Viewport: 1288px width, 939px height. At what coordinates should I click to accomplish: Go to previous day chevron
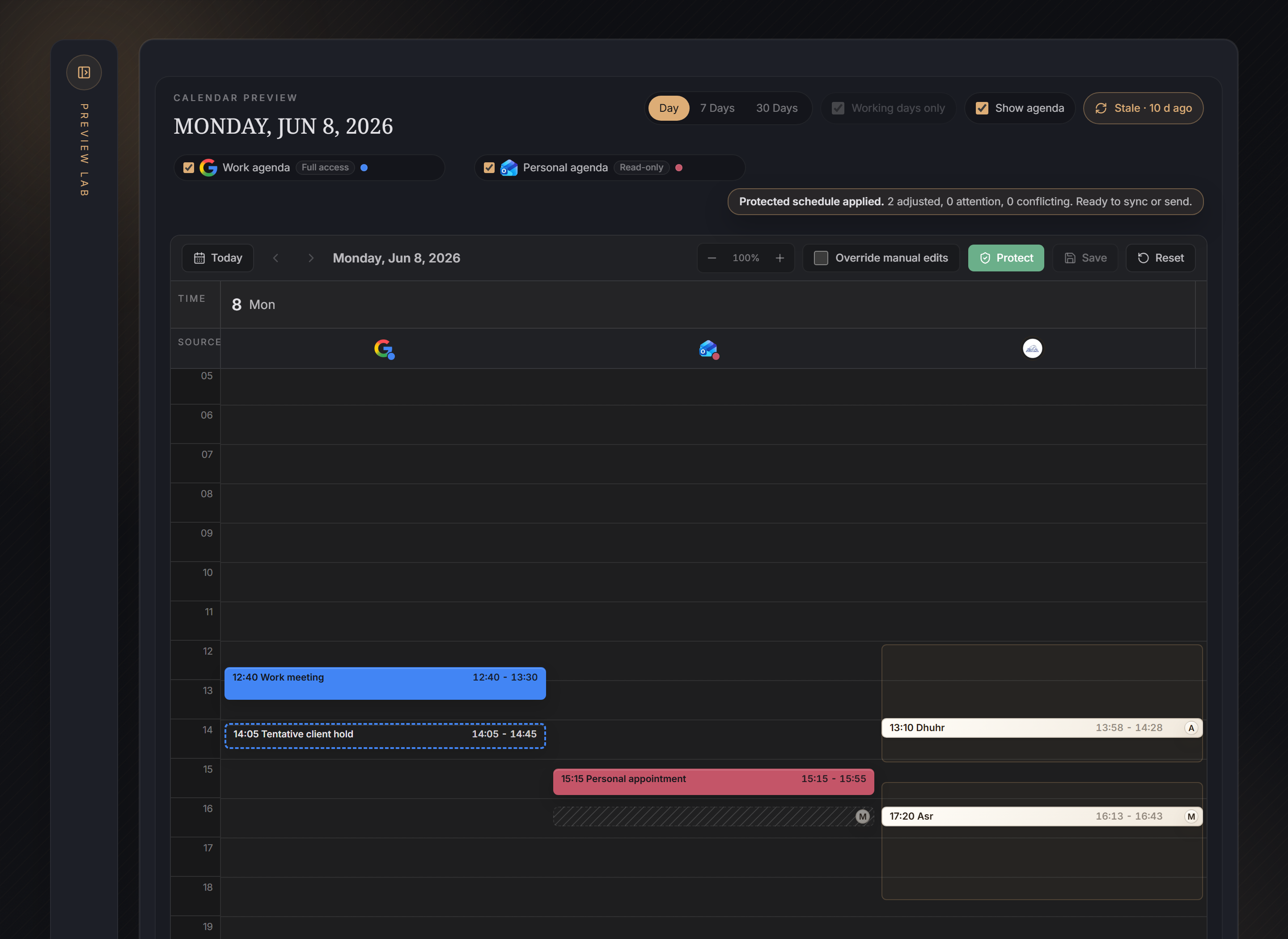tap(275, 258)
